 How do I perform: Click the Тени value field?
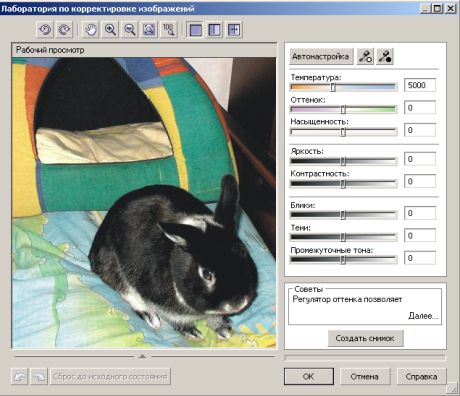pyautogui.click(x=420, y=235)
